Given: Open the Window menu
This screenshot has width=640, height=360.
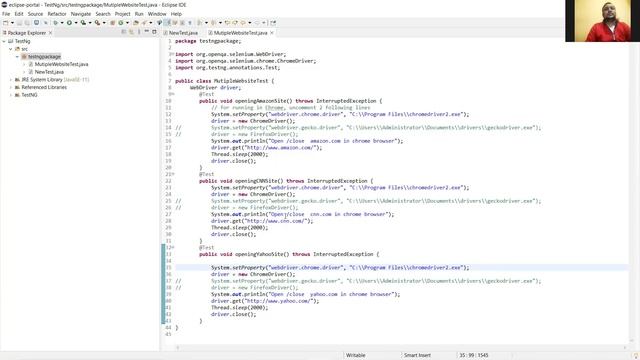Looking at the screenshot, I should (157, 14).
